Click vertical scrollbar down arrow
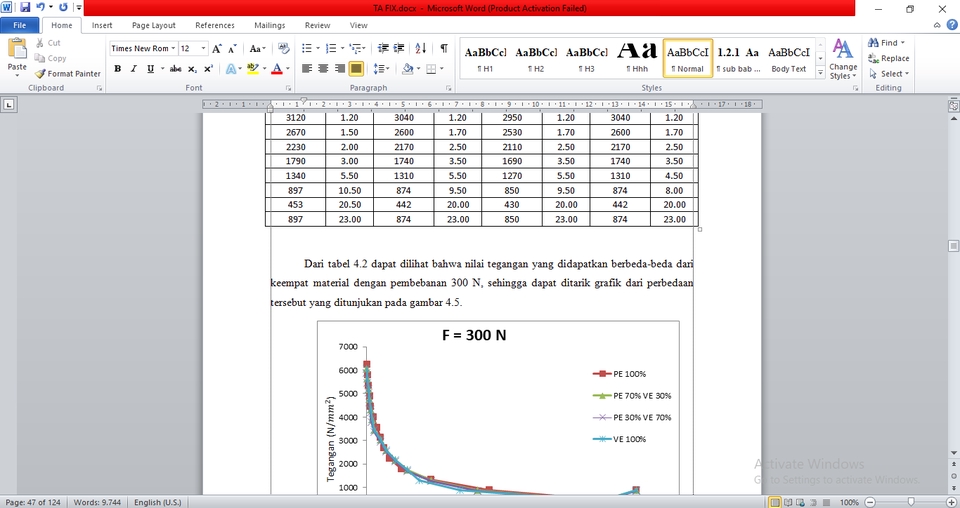This screenshot has height=508, width=960. click(x=953, y=453)
